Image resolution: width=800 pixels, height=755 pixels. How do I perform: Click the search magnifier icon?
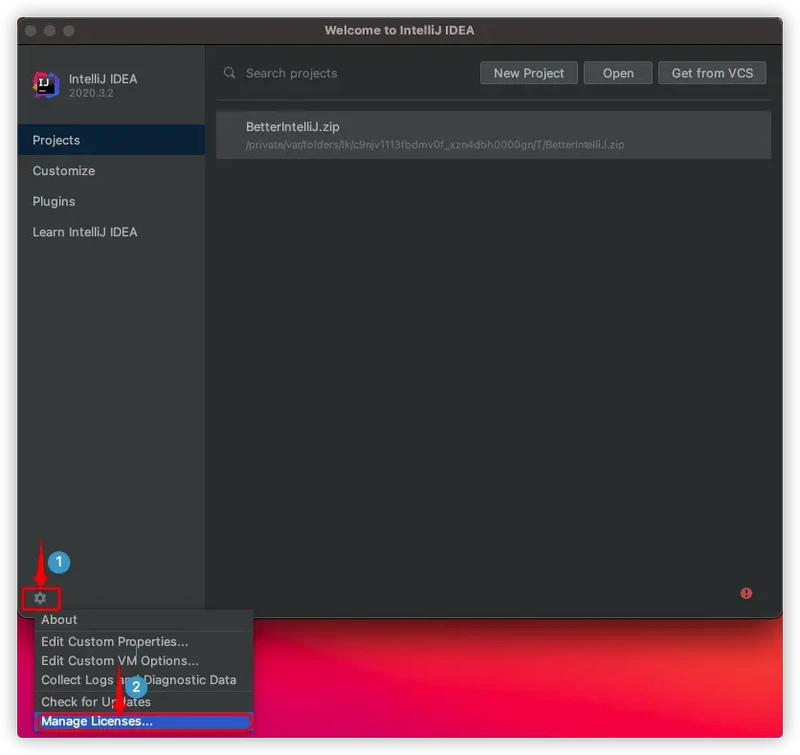pyautogui.click(x=230, y=72)
